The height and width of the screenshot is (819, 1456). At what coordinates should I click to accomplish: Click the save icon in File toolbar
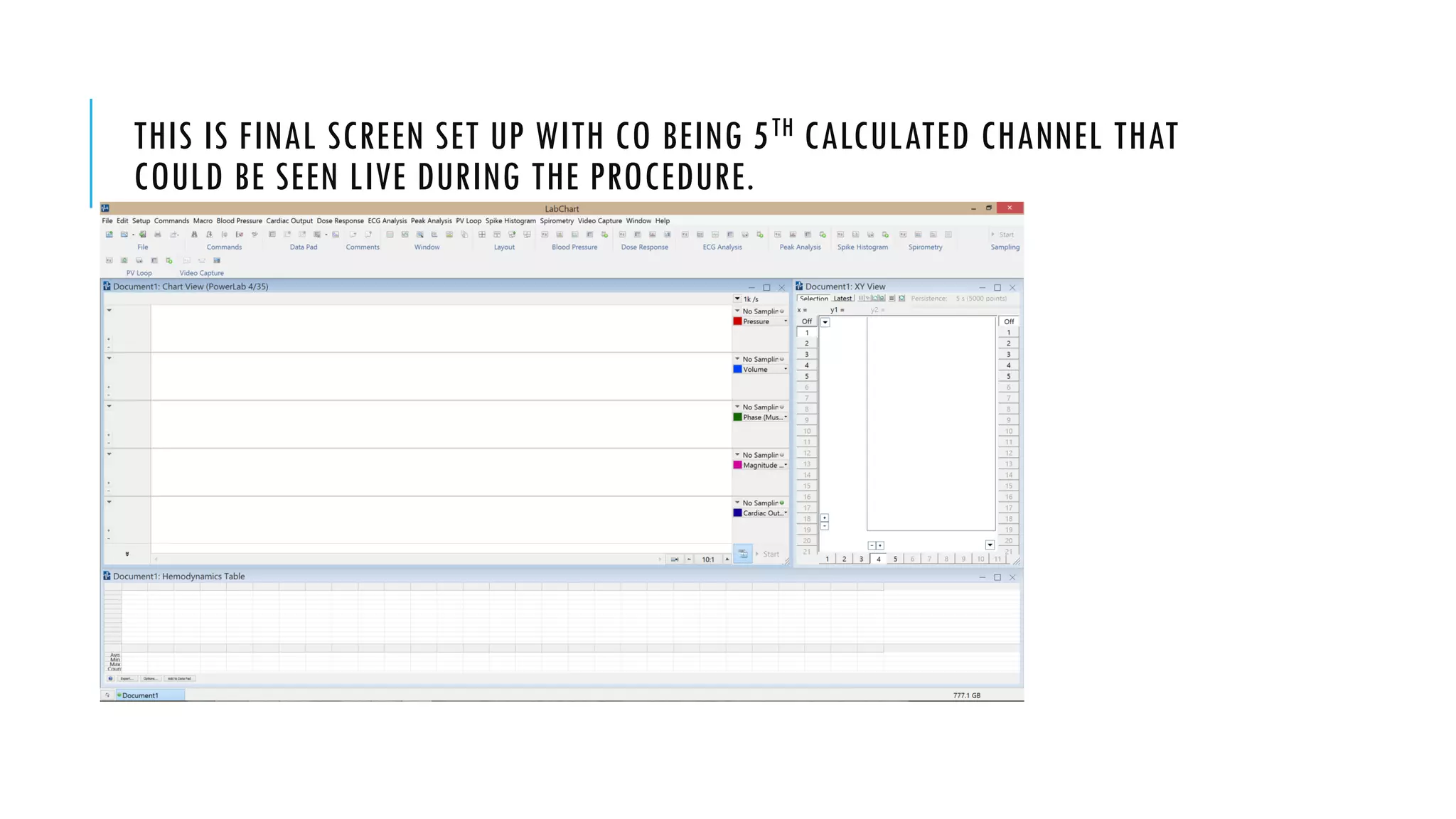pyautogui.click(x=143, y=235)
